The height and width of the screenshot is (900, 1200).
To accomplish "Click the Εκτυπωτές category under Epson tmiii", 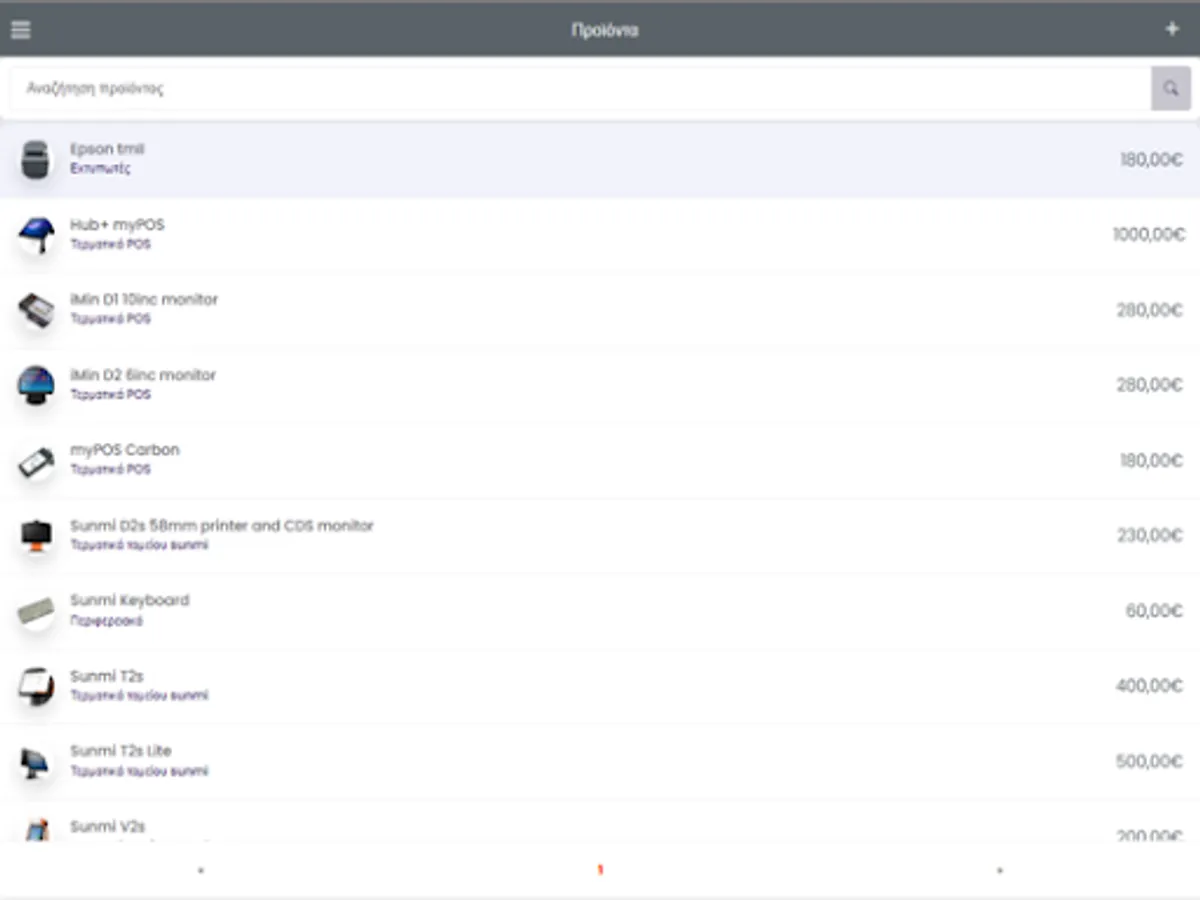I will (100, 169).
